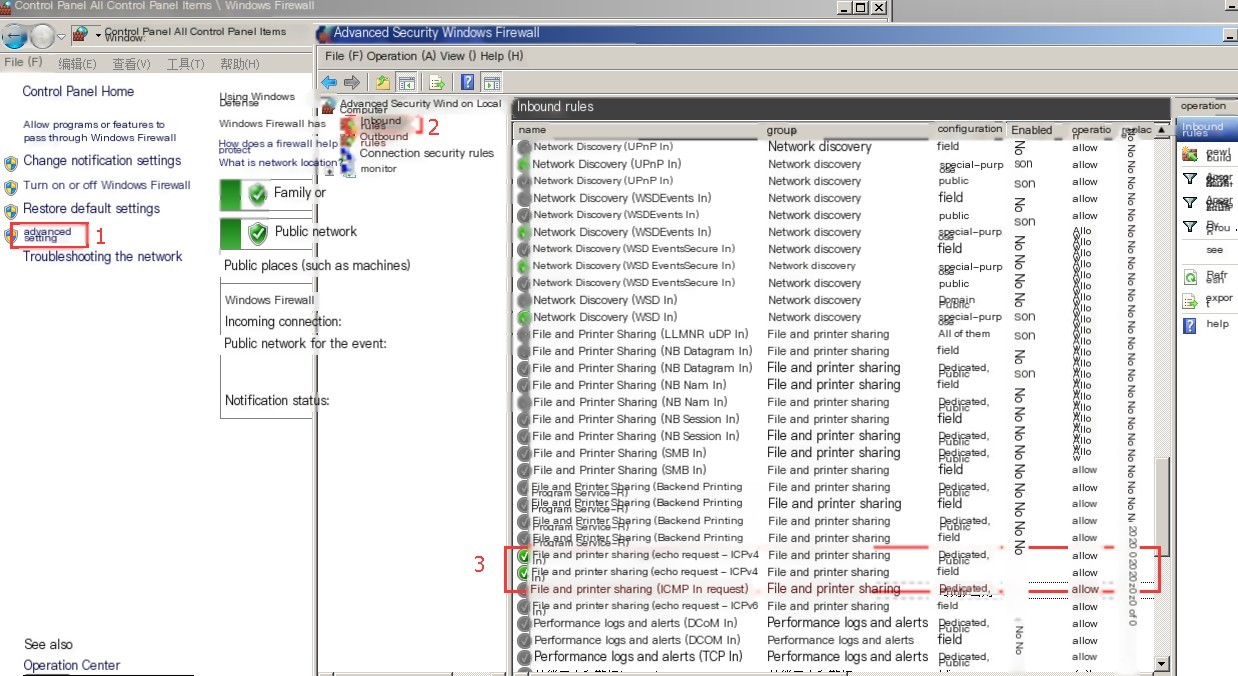Select rule 'File and printer sharing (echo request – ICPv6 In)'

click(x=645, y=607)
